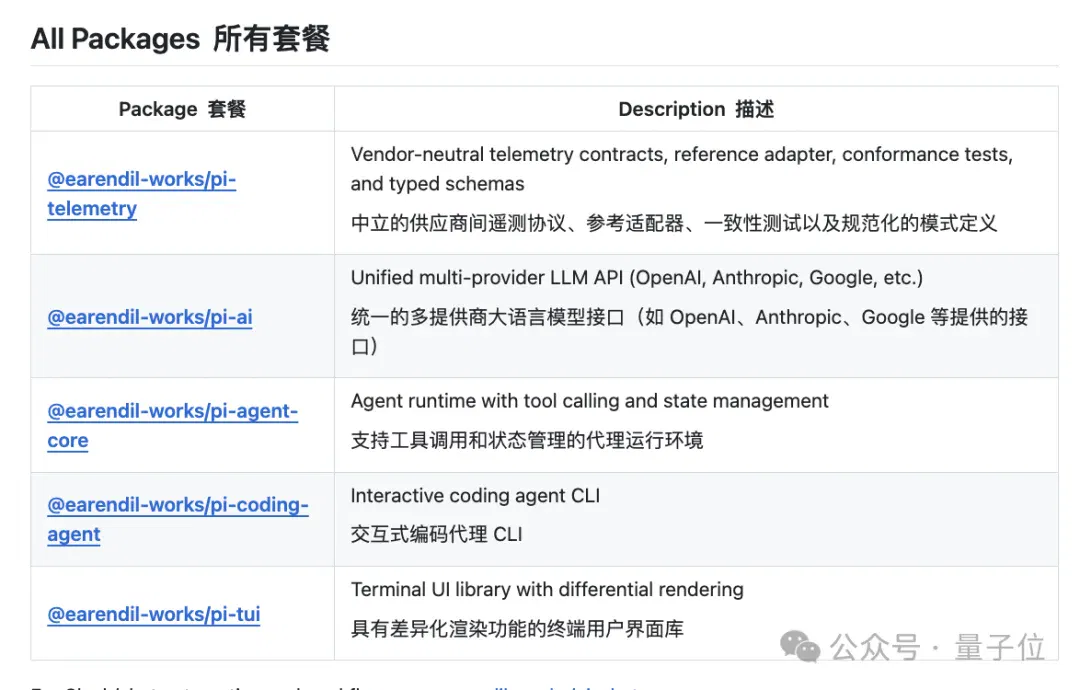Click the WeChat logo watermark icon
This screenshot has width=1080, height=690.
tap(800, 646)
